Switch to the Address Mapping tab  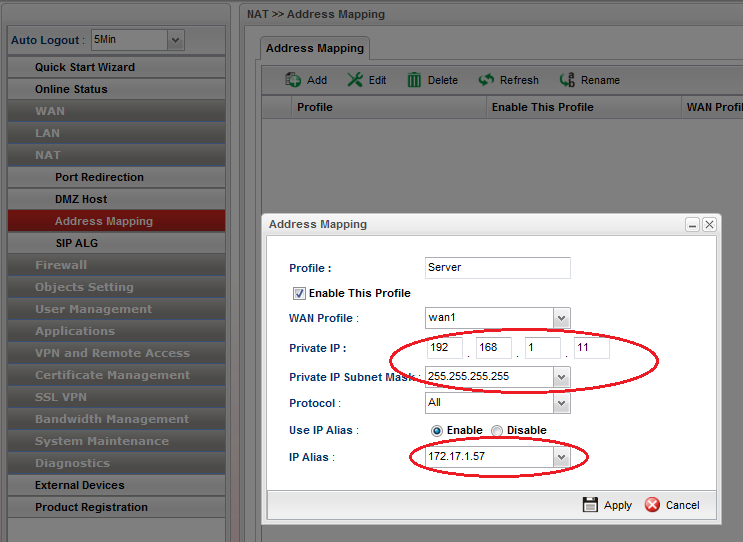[315, 48]
